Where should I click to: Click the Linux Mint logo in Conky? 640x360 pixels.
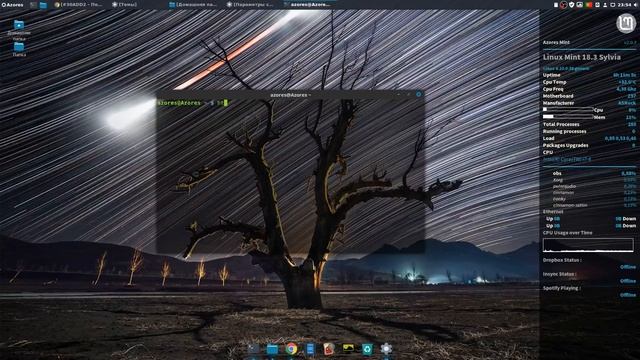[626, 23]
